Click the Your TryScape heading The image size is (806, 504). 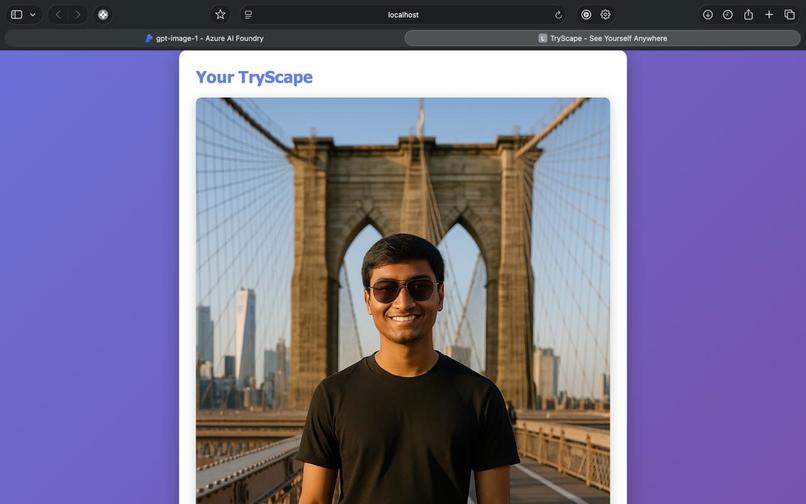pyautogui.click(x=254, y=77)
